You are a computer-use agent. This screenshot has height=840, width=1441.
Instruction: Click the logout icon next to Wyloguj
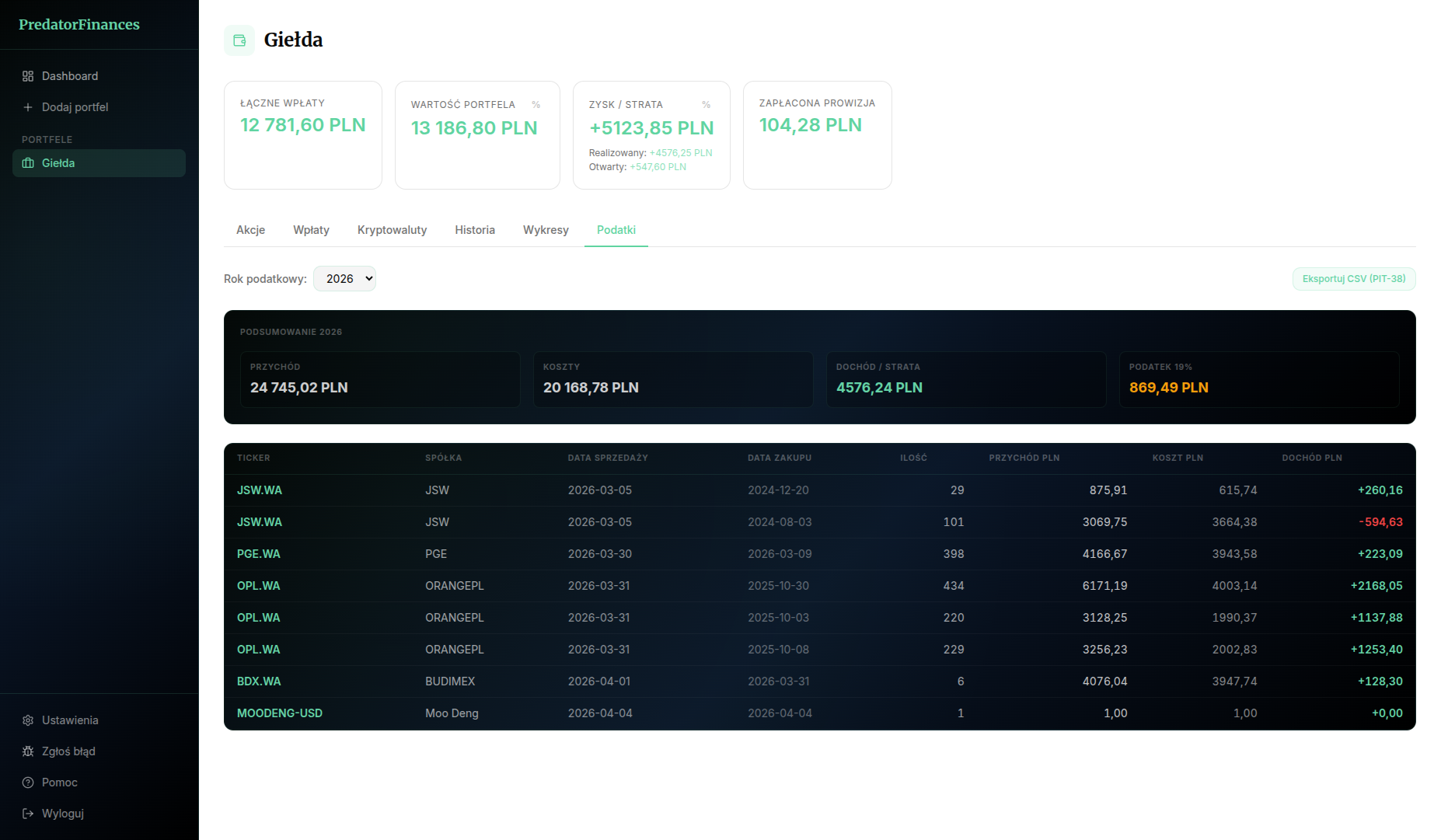tap(28, 814)
